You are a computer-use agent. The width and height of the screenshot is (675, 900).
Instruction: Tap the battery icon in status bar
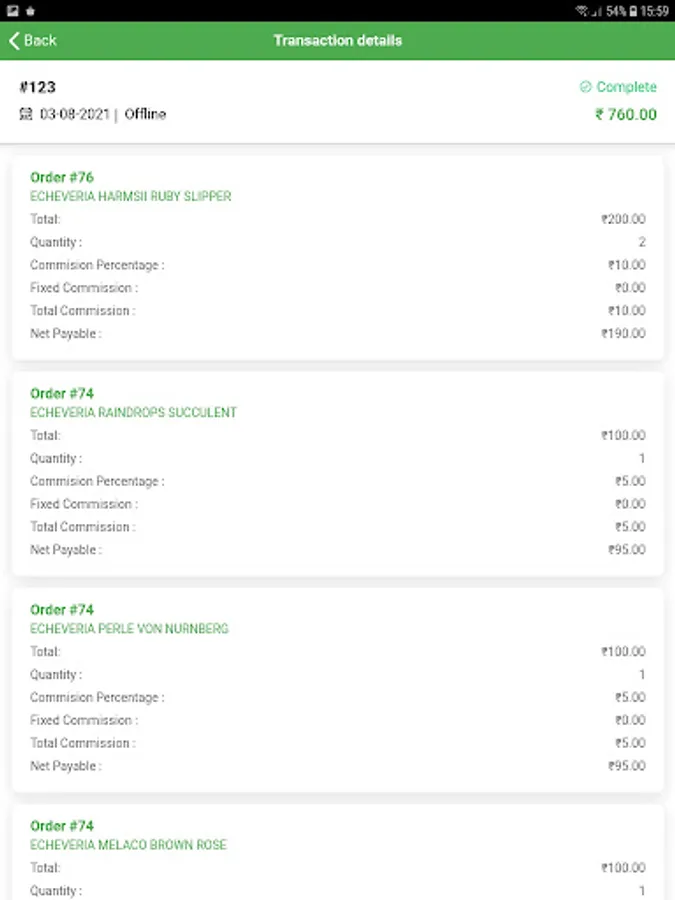point(633,10)
